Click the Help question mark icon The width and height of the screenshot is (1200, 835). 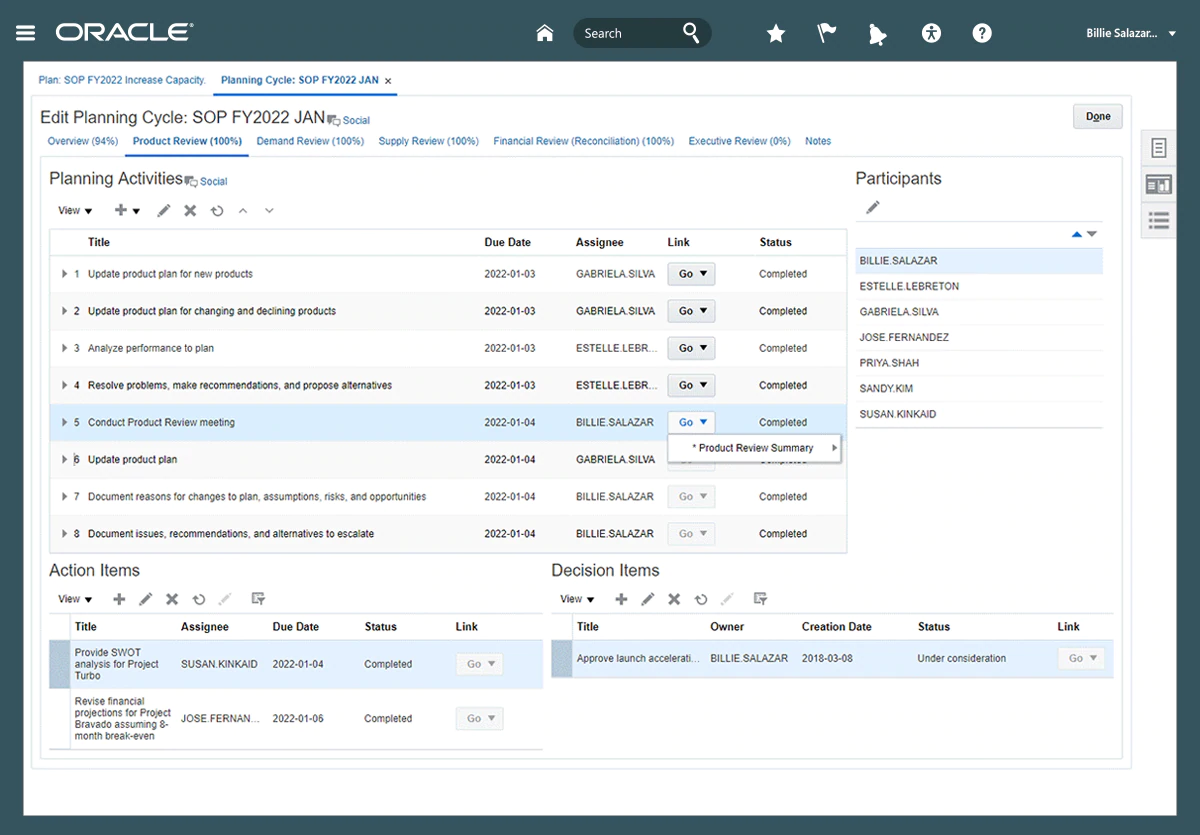pyautogui.click(x=982, y=34)
